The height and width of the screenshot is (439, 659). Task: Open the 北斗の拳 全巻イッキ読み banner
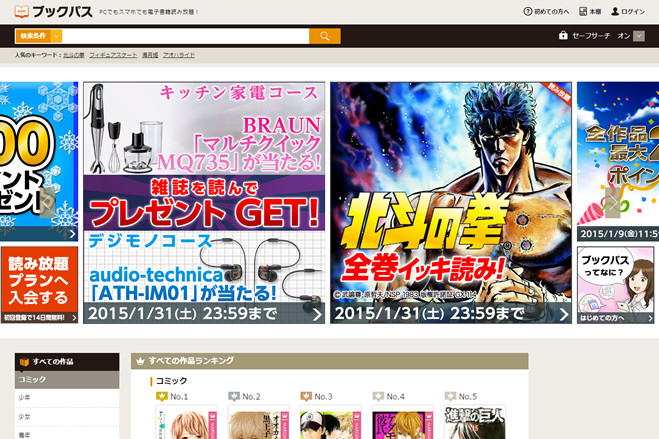point(451,202)
